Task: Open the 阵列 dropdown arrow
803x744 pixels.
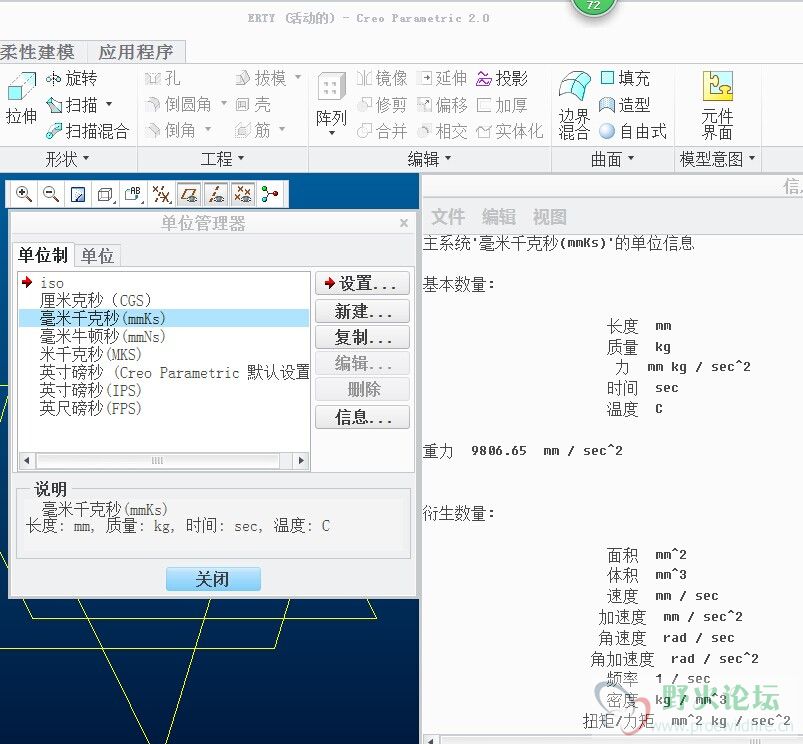Action: pyautogui.click(x=332, y=133)
